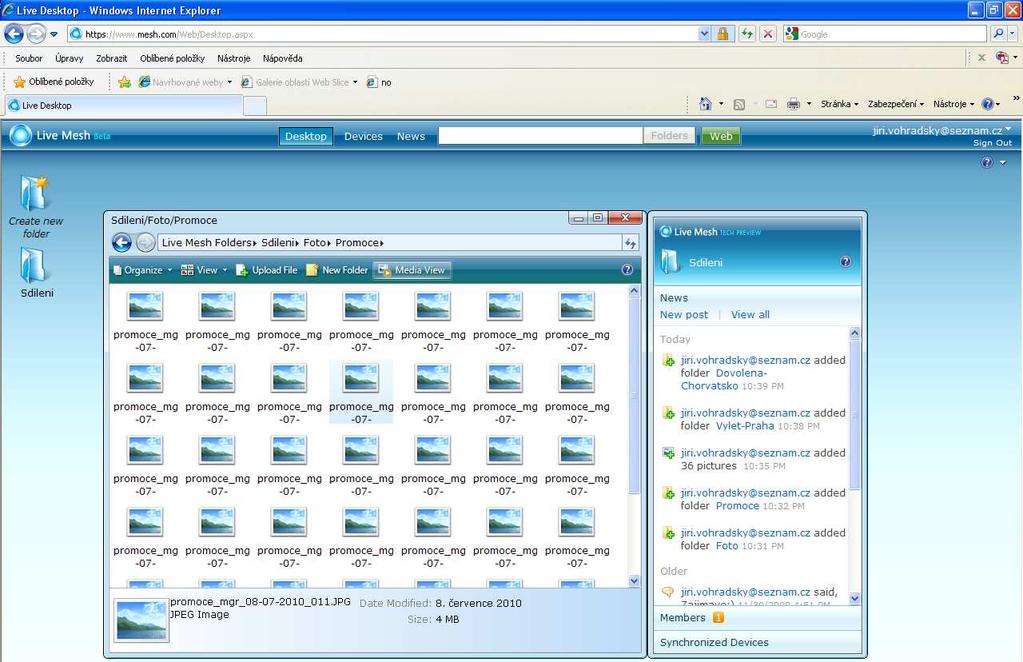
Task: Open the Úpravy menu
Action: click(x=69, y=58)
